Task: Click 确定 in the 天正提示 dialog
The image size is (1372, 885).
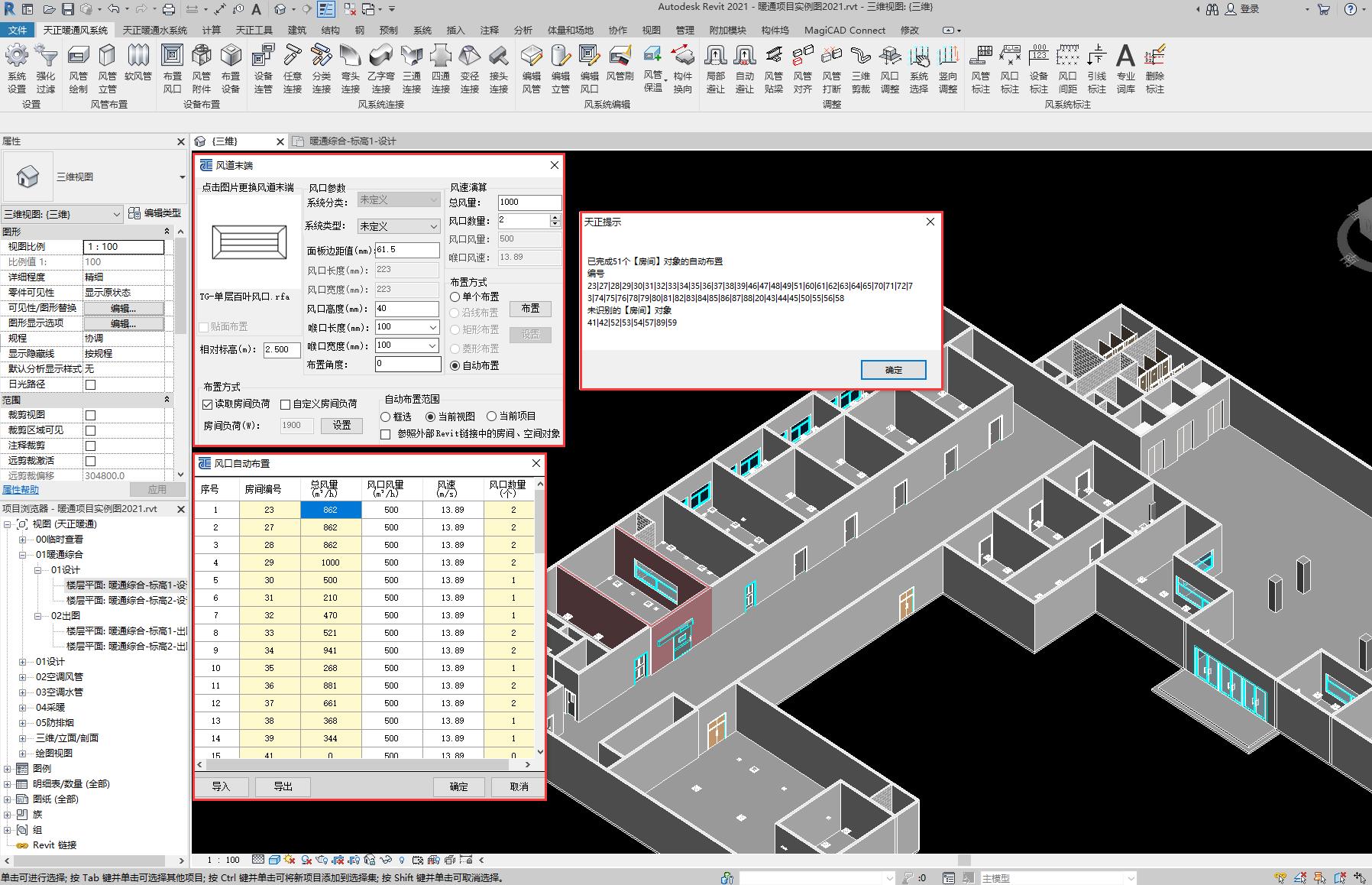Action: 893,370
